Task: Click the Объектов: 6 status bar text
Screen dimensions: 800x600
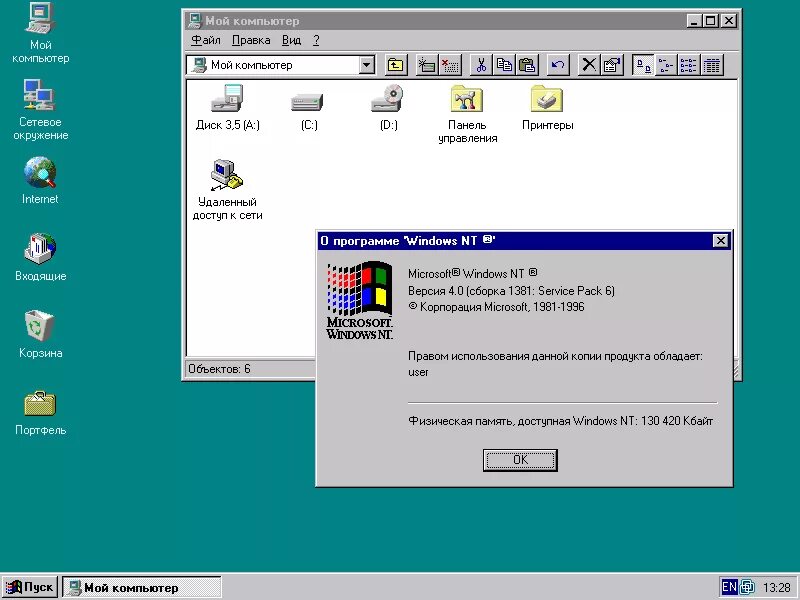Action: pos(219,369)
